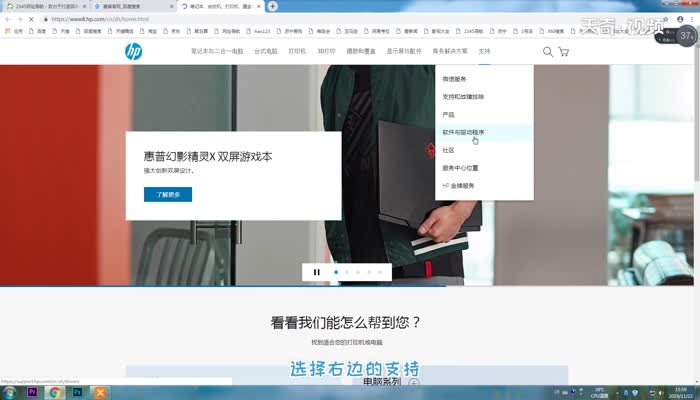Open the Chrome profile avatar icon

pos(680,19)
